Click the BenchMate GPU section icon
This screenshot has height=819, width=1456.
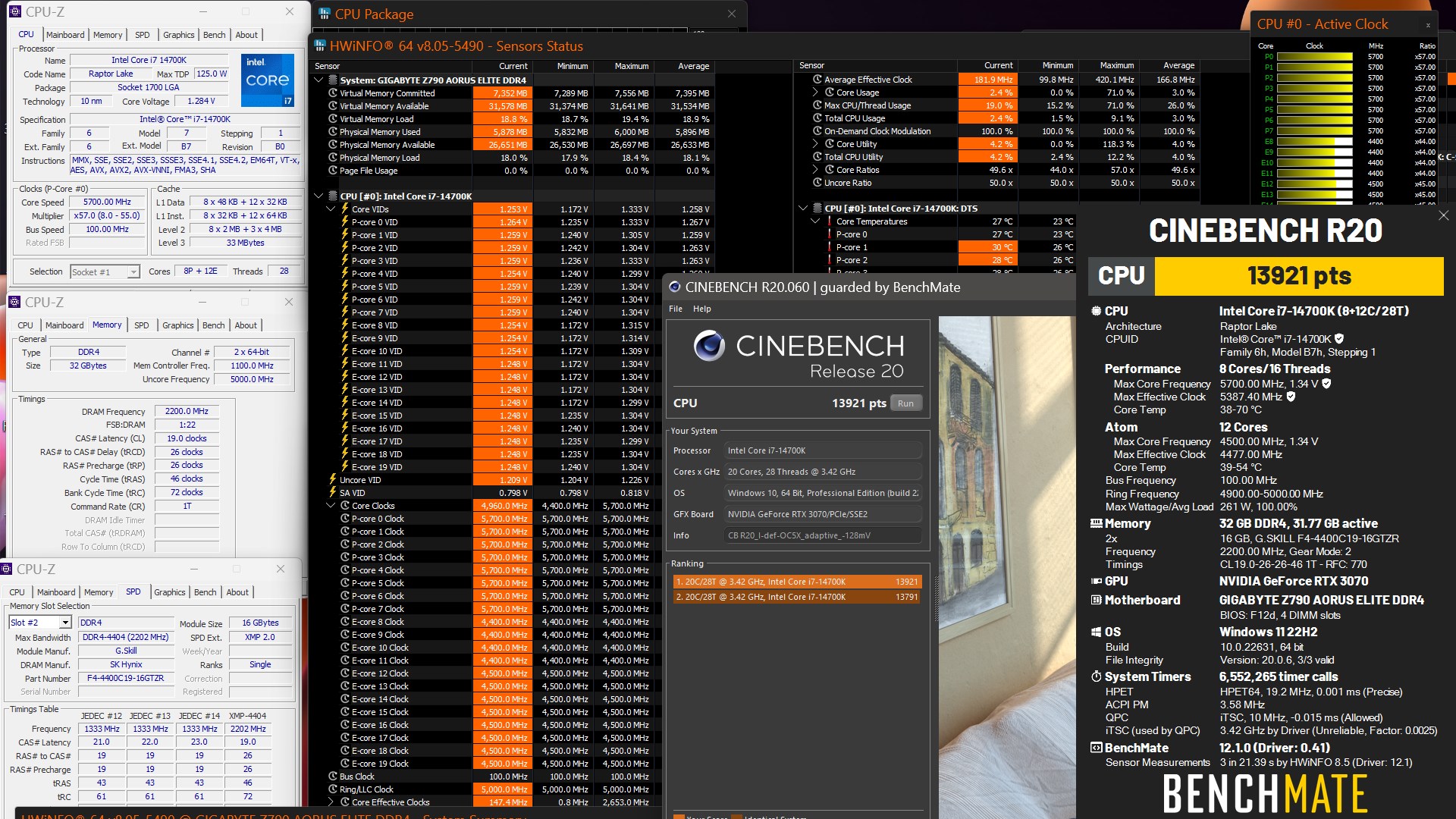pos(1096,581)
